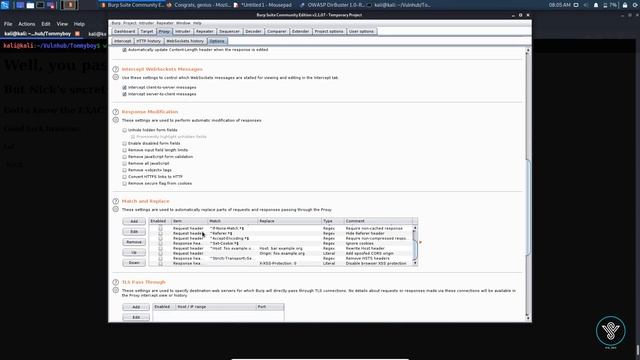Toggle Intercept client-to-server messages checkbox
640x360 pixels.
point(124,87)
